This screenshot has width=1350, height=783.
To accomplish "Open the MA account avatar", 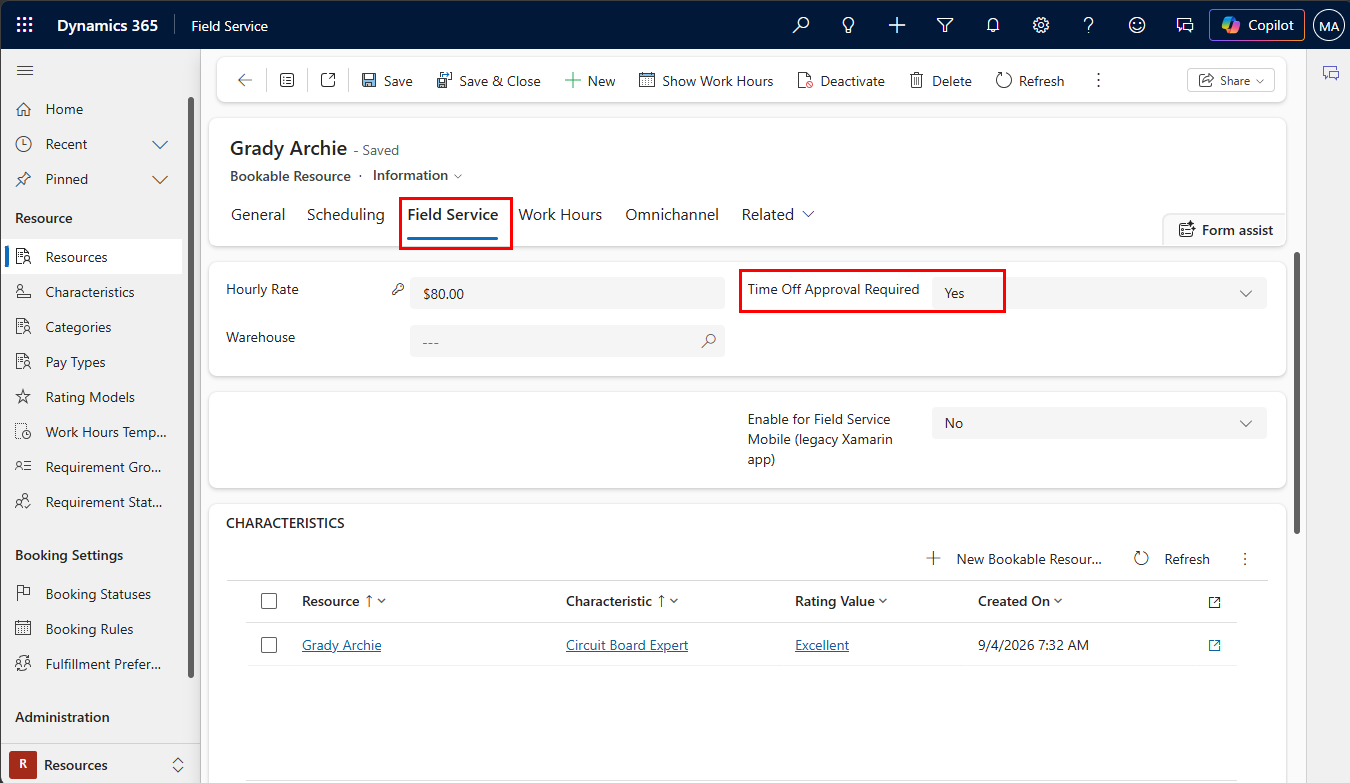I will coord(1329,26).
